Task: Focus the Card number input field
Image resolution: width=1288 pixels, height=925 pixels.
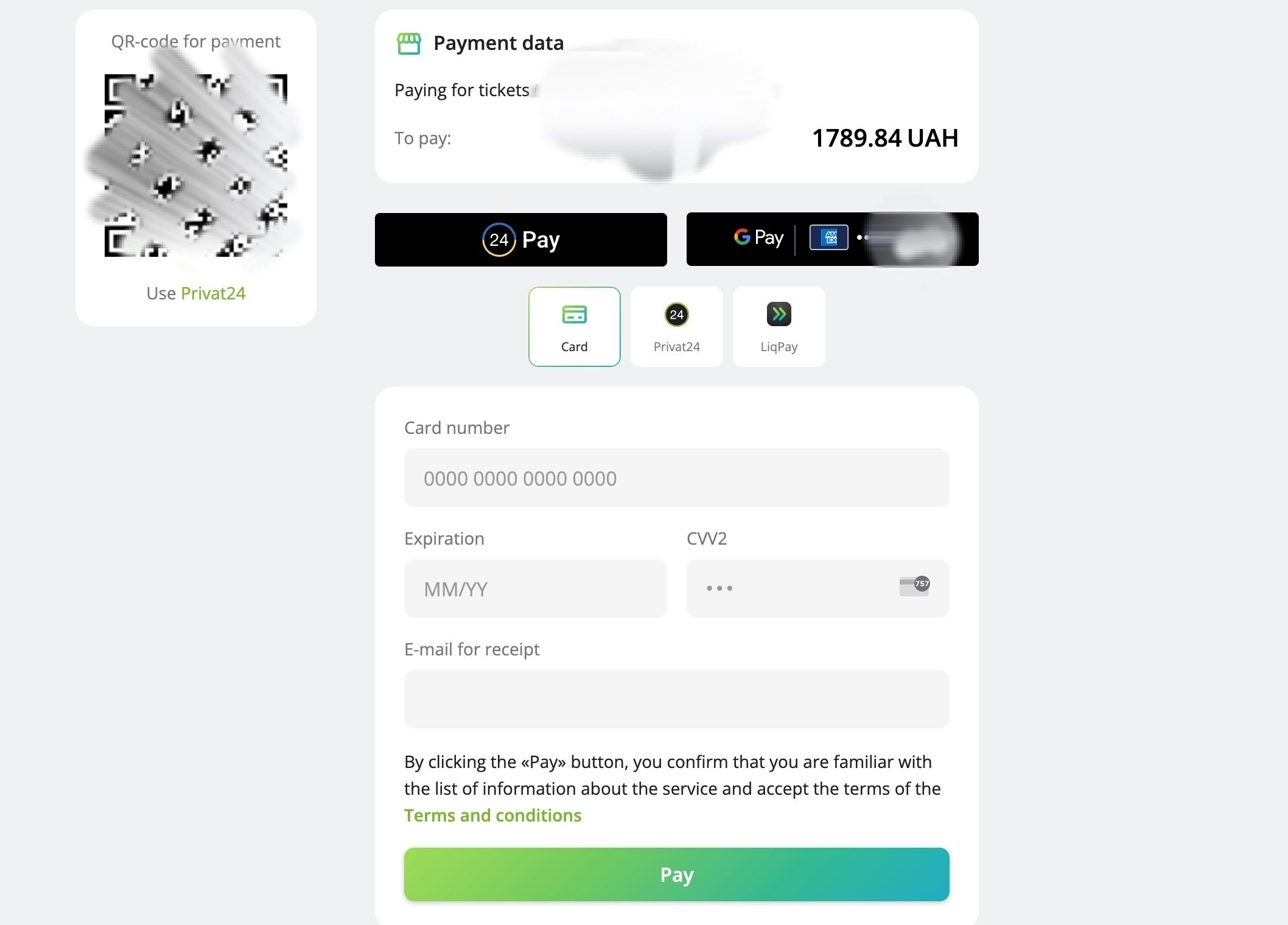Action: click(676, 478)
